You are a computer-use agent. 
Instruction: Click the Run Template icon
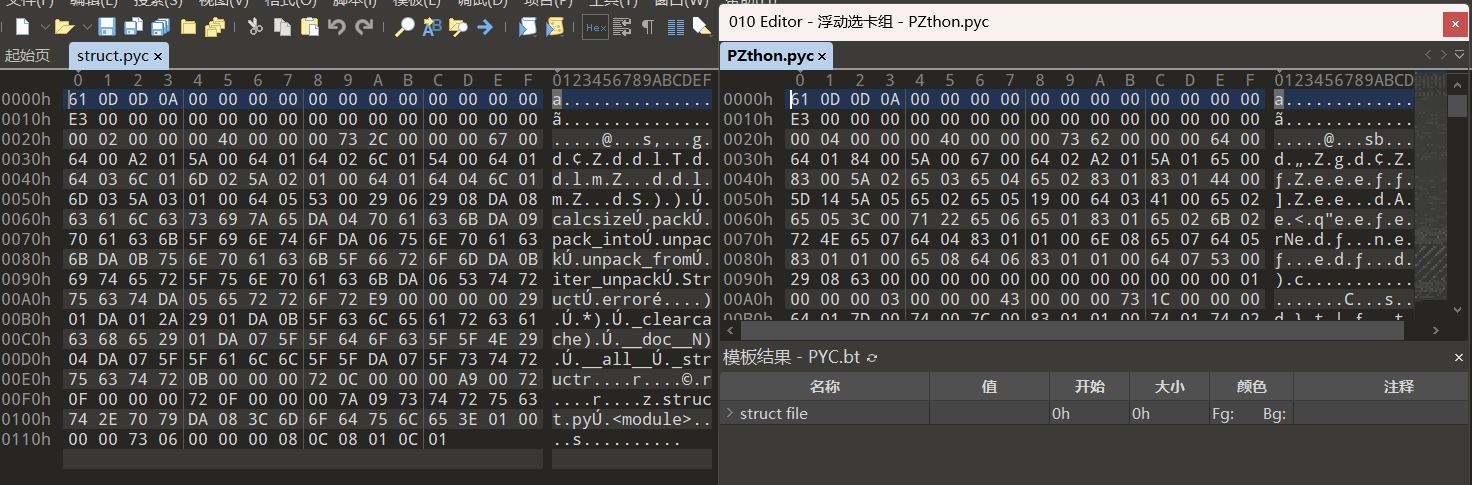554,27
